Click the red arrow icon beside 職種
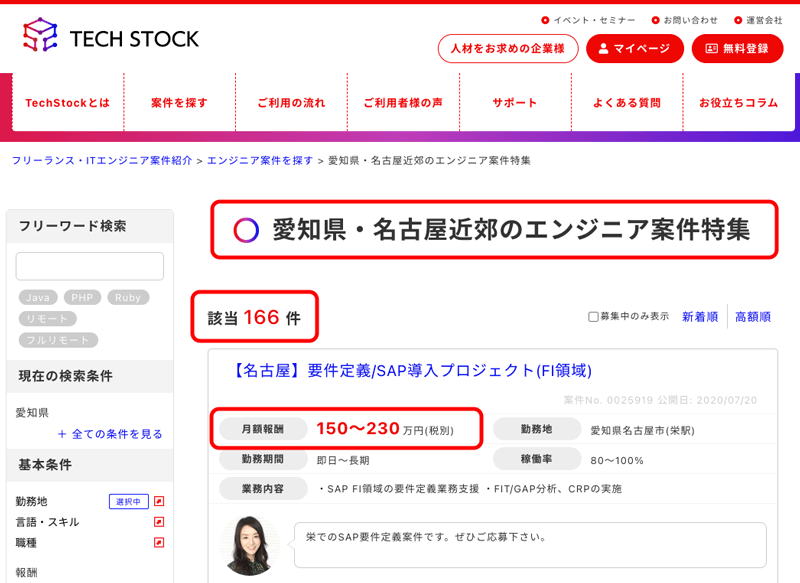 [x=159, y=541]
